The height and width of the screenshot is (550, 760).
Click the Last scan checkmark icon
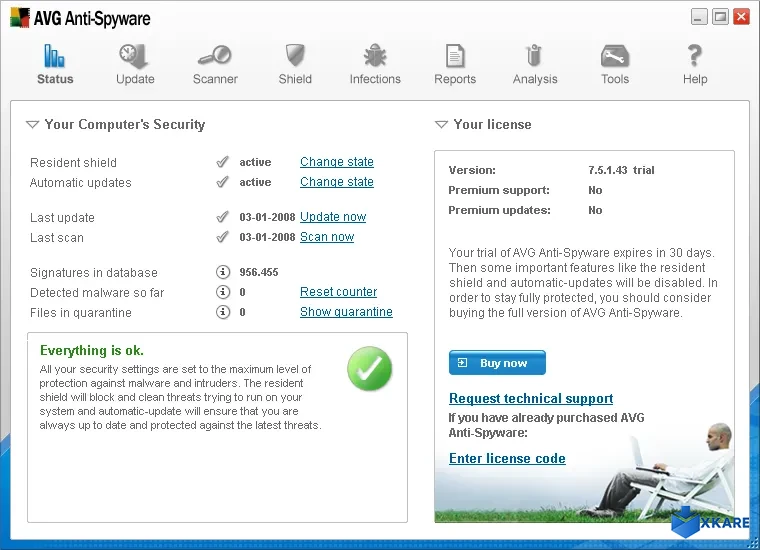[222, 237]
